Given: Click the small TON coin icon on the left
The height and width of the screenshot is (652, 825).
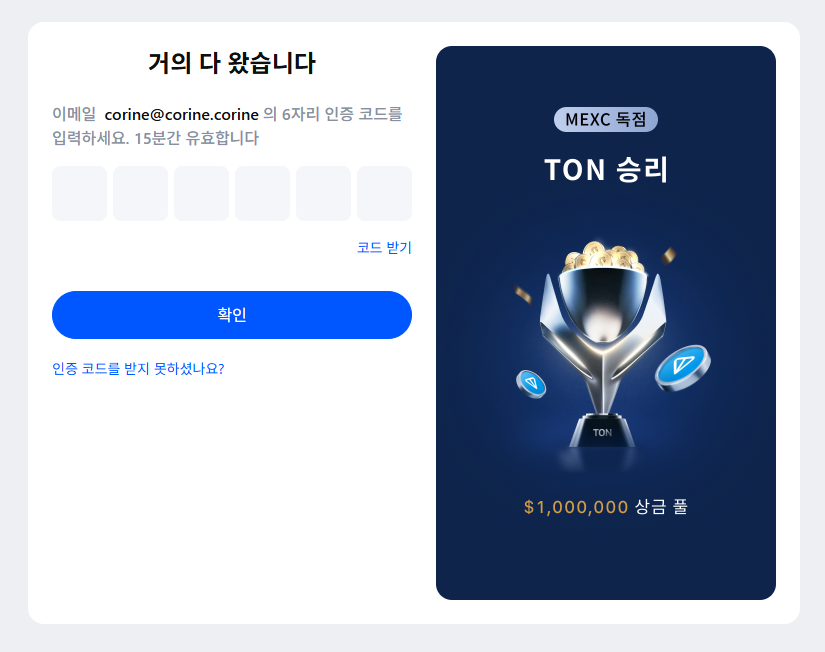Looking at the screenshot, I should coord(531,384).
